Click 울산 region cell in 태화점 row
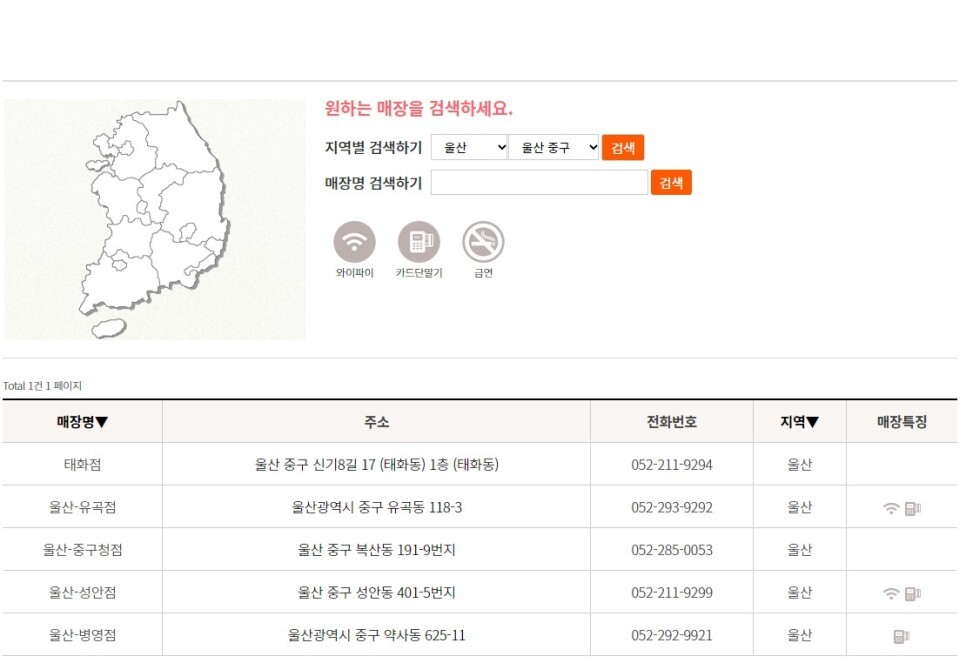Image resolution: width=966 pixels, height=663 pixels. coord(799,465)
